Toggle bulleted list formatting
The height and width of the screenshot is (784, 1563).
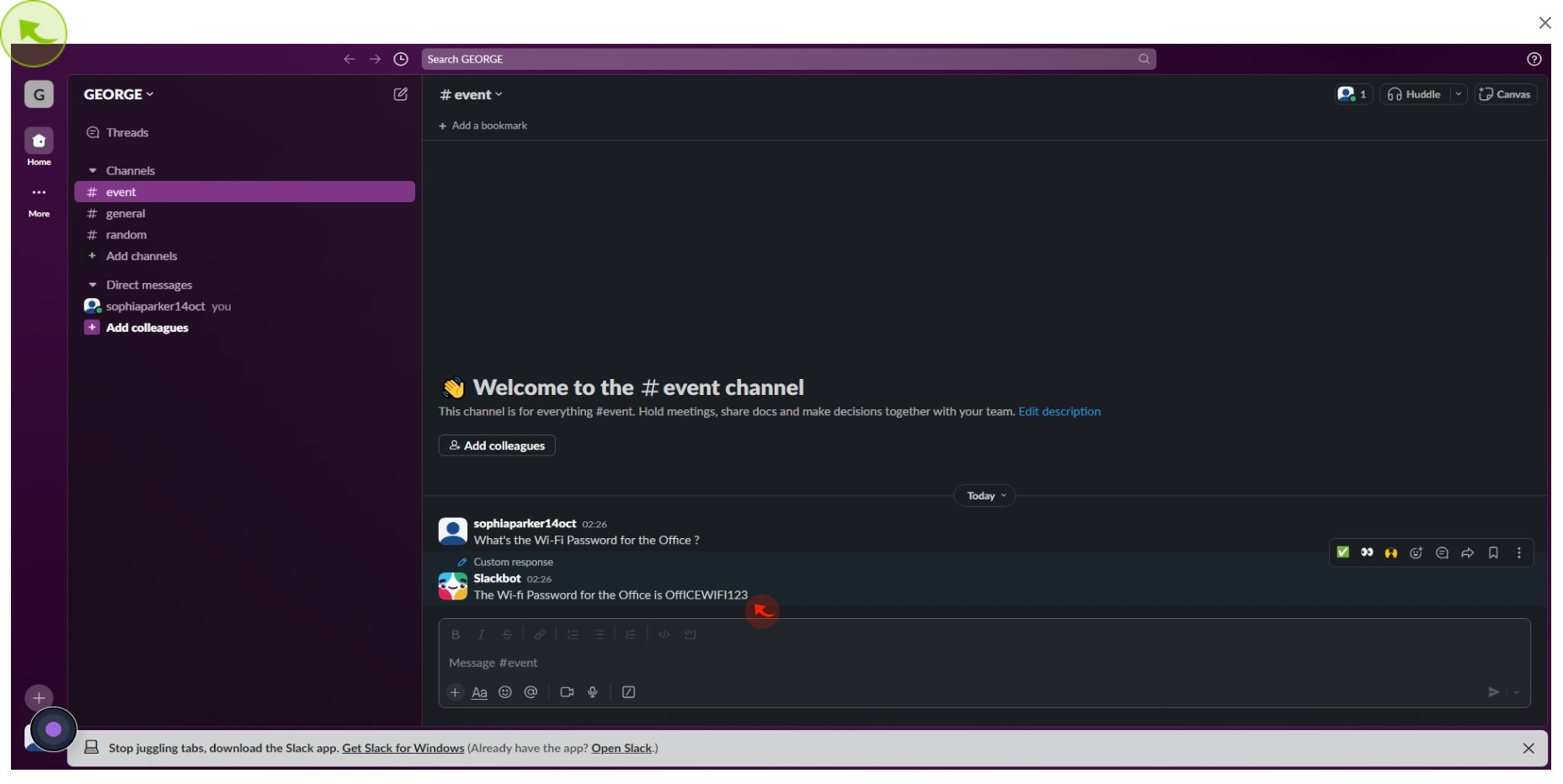pyautogui.click(x=598, y=634)
